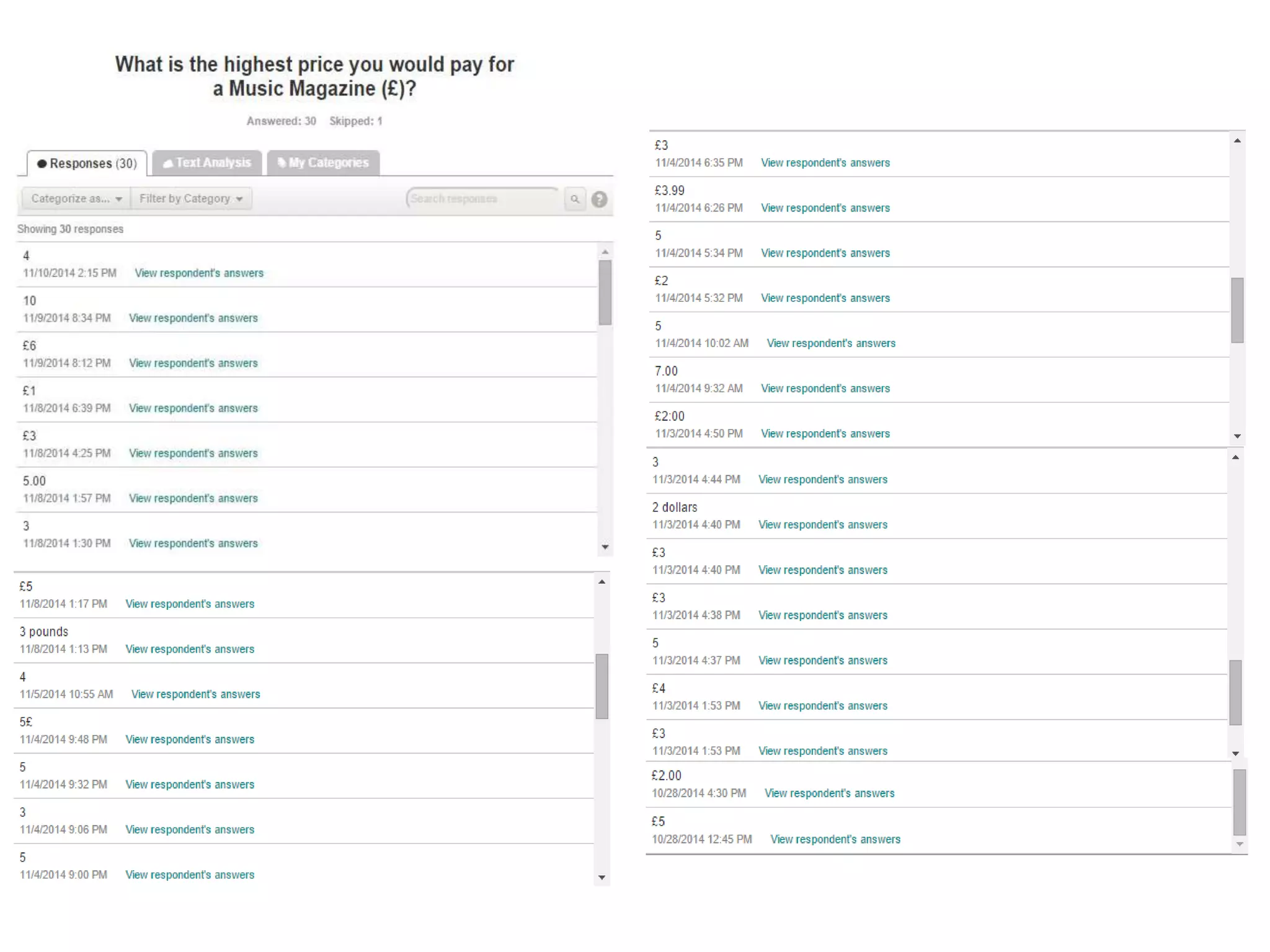The image size is (1270, 952).
Task: View respondent's answers for 11/10/2014 2:15 PM
Action: pos(199,273)
